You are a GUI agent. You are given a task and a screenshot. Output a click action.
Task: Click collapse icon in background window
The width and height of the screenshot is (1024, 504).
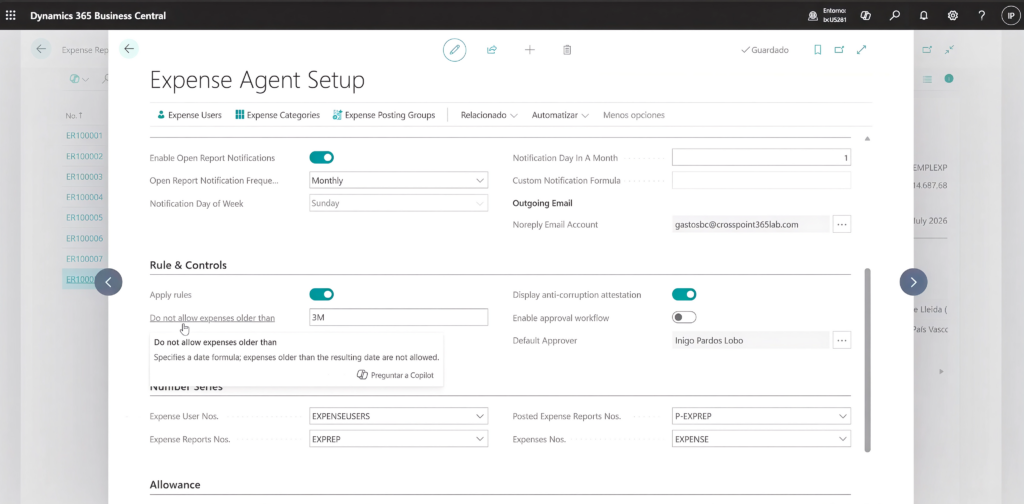(x=949, y=50)
